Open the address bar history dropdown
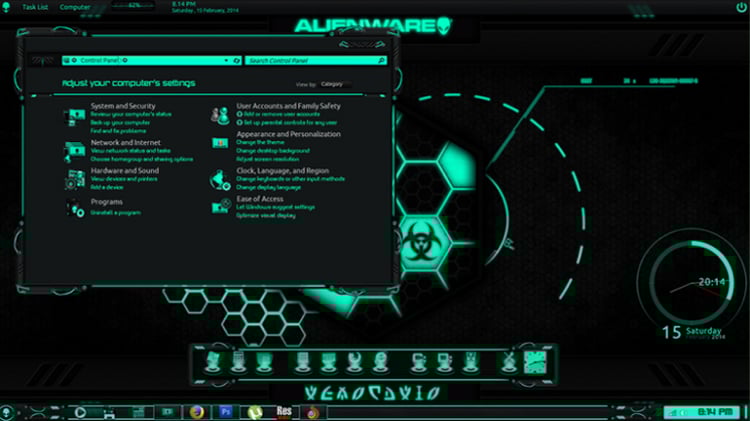750x421 pixels. click(226, 61)
